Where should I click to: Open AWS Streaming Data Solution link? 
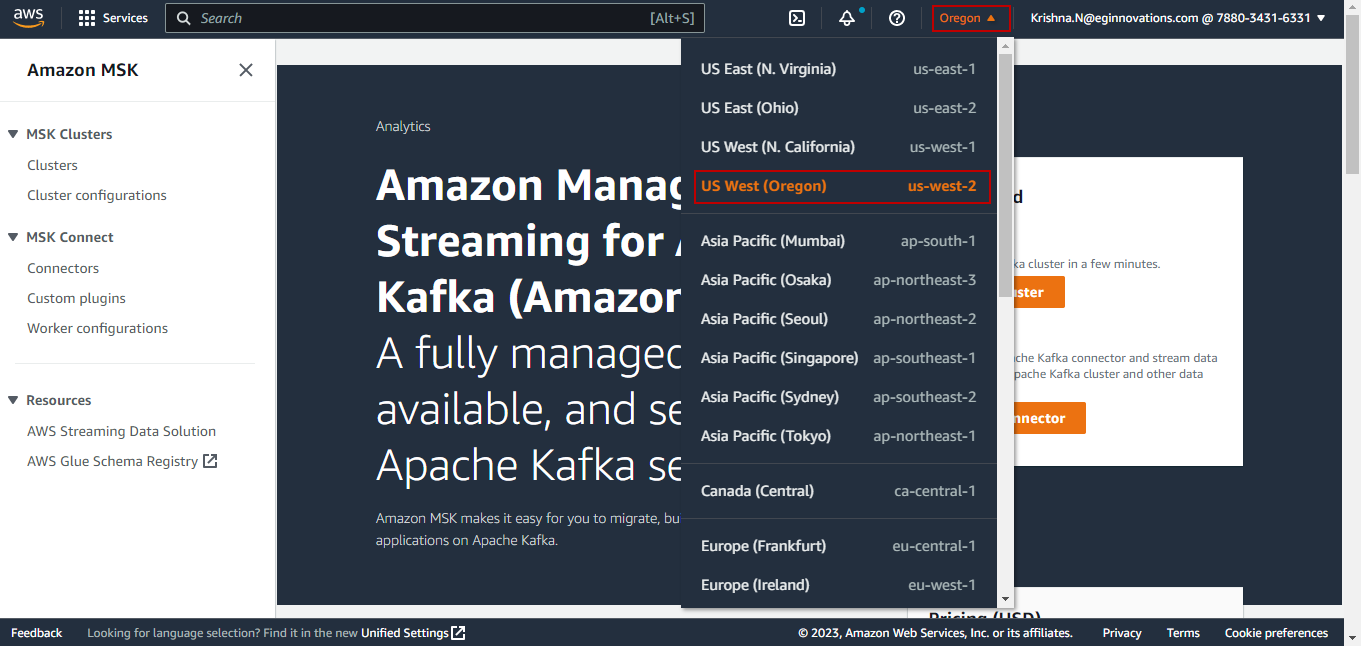121,431
